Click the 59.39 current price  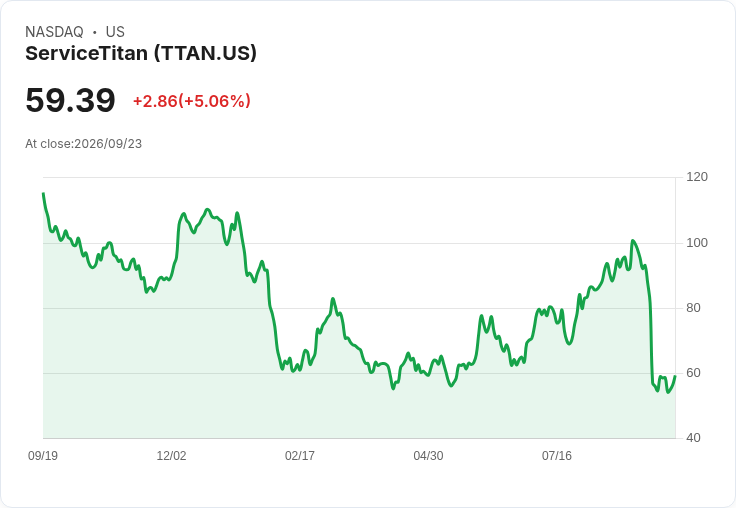point(70,100)
